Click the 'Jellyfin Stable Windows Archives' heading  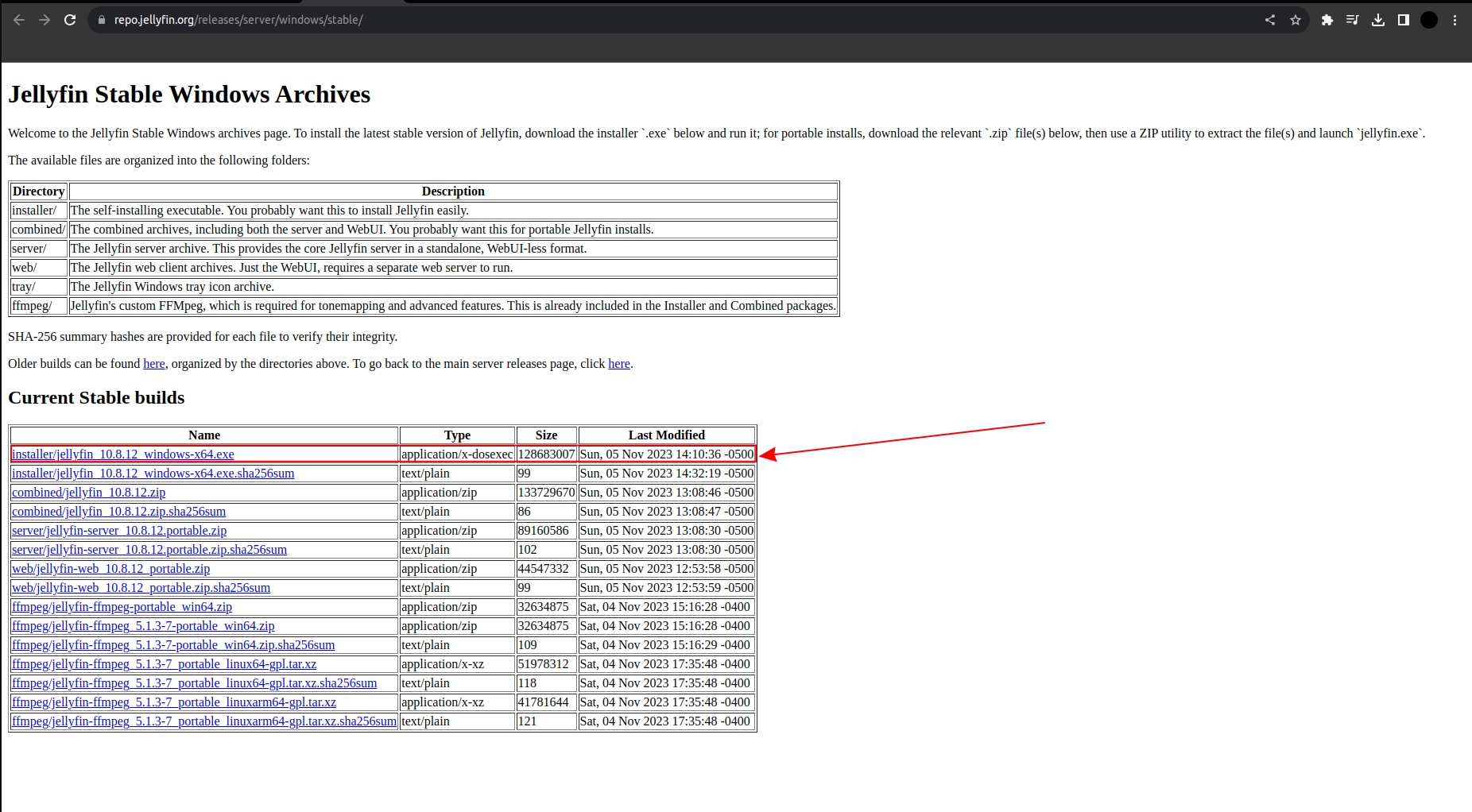(189, 95)
